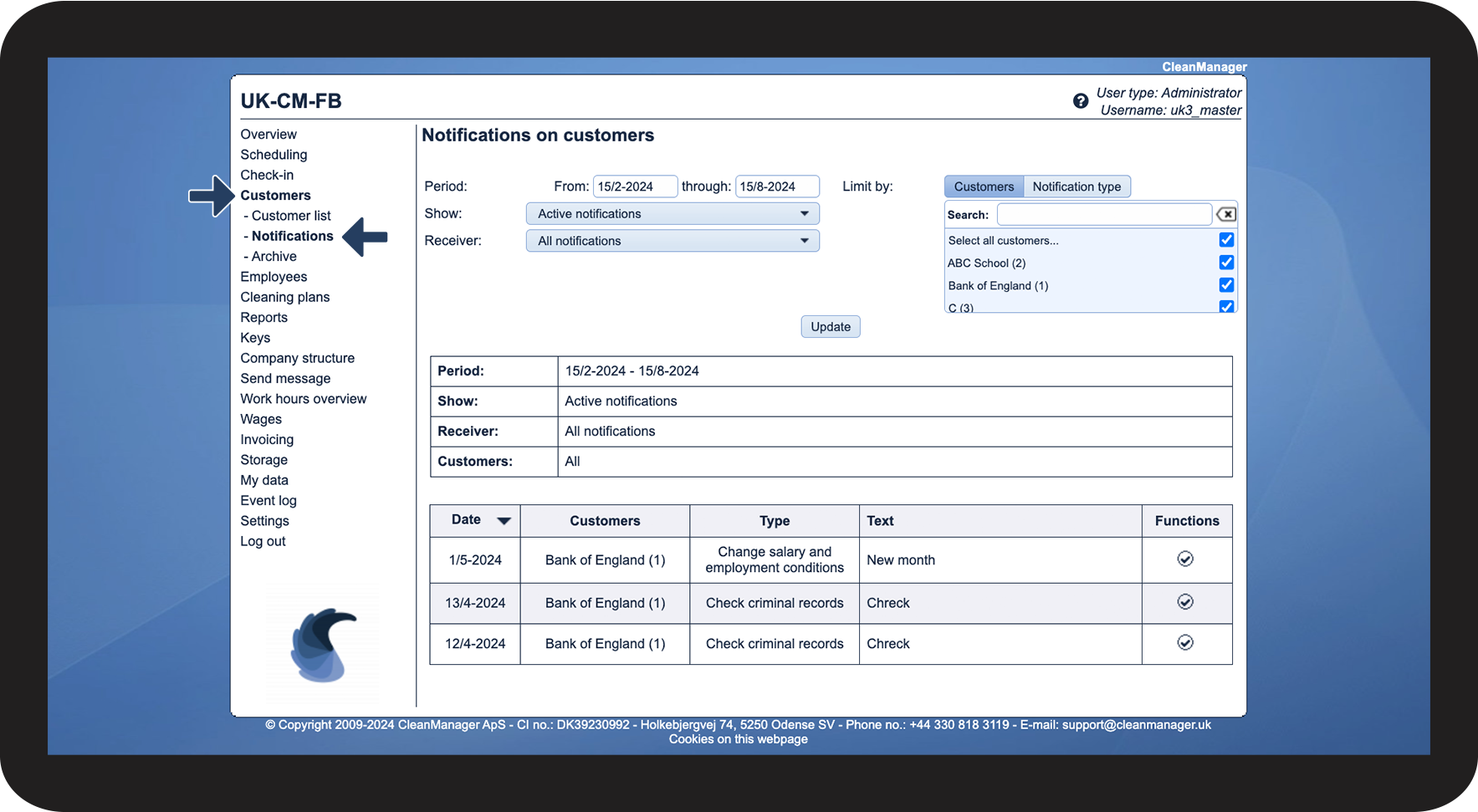
Task: Click checkmark icon for 12/4-2024 notification
Action: pyautogui.click(x=1184, y=643)
